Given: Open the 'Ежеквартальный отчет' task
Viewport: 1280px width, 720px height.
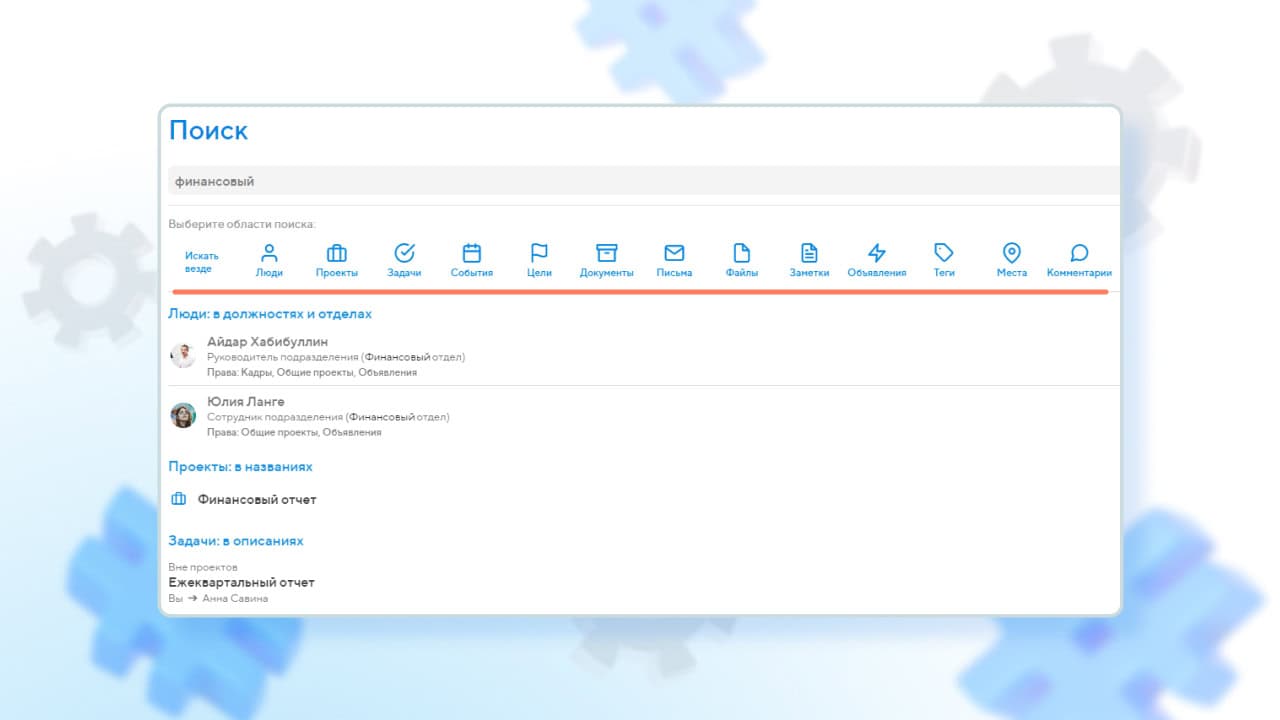Looking at the screenshot, I should click(241, 582).
